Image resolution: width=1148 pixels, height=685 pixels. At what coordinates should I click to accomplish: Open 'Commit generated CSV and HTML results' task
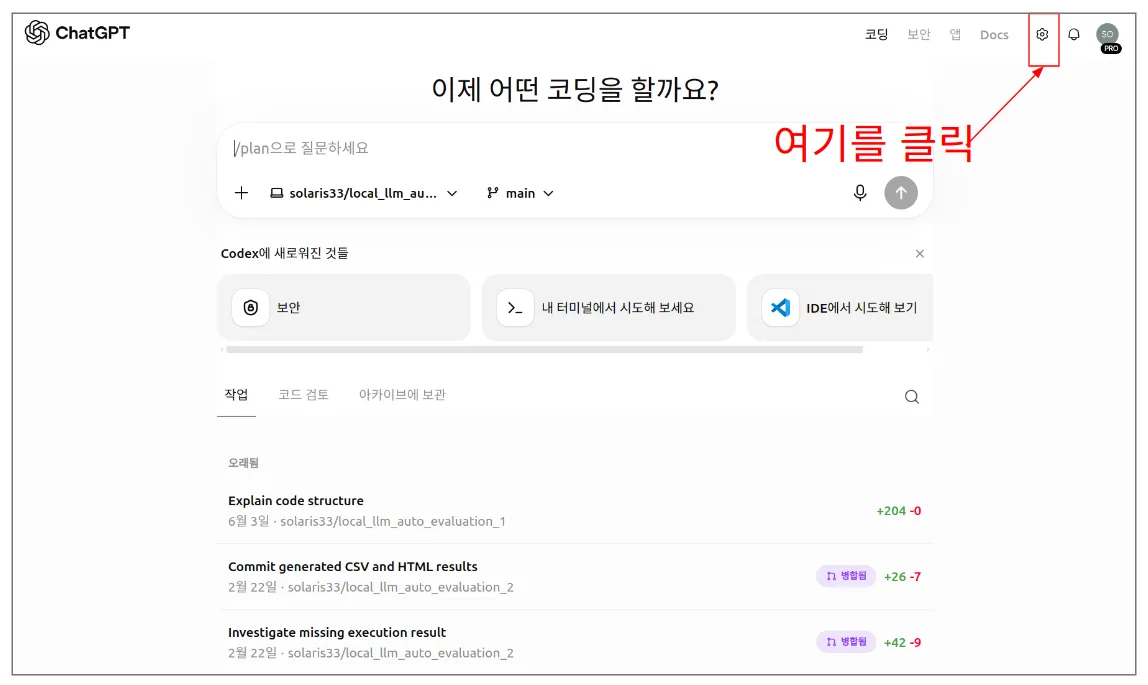pyautogui.click(x=575, y=577)
